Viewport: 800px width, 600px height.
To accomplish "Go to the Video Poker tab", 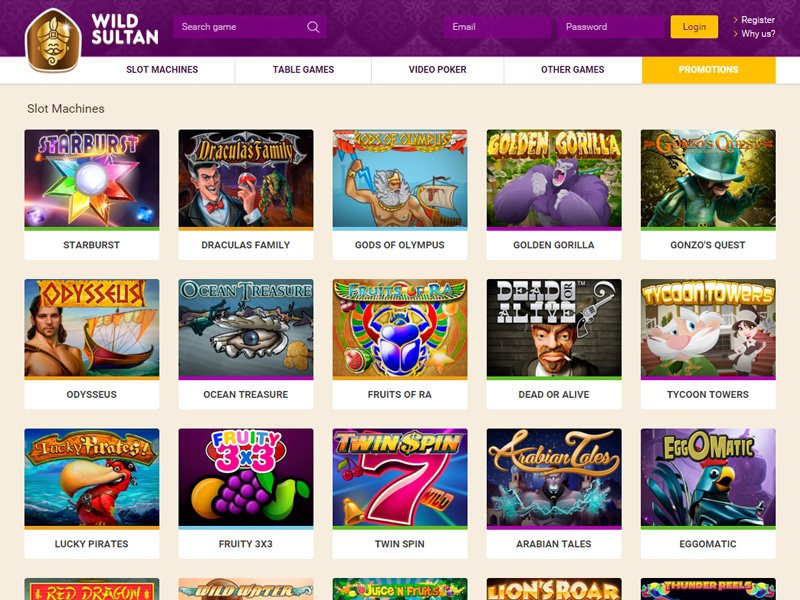I will coord(438,70).
